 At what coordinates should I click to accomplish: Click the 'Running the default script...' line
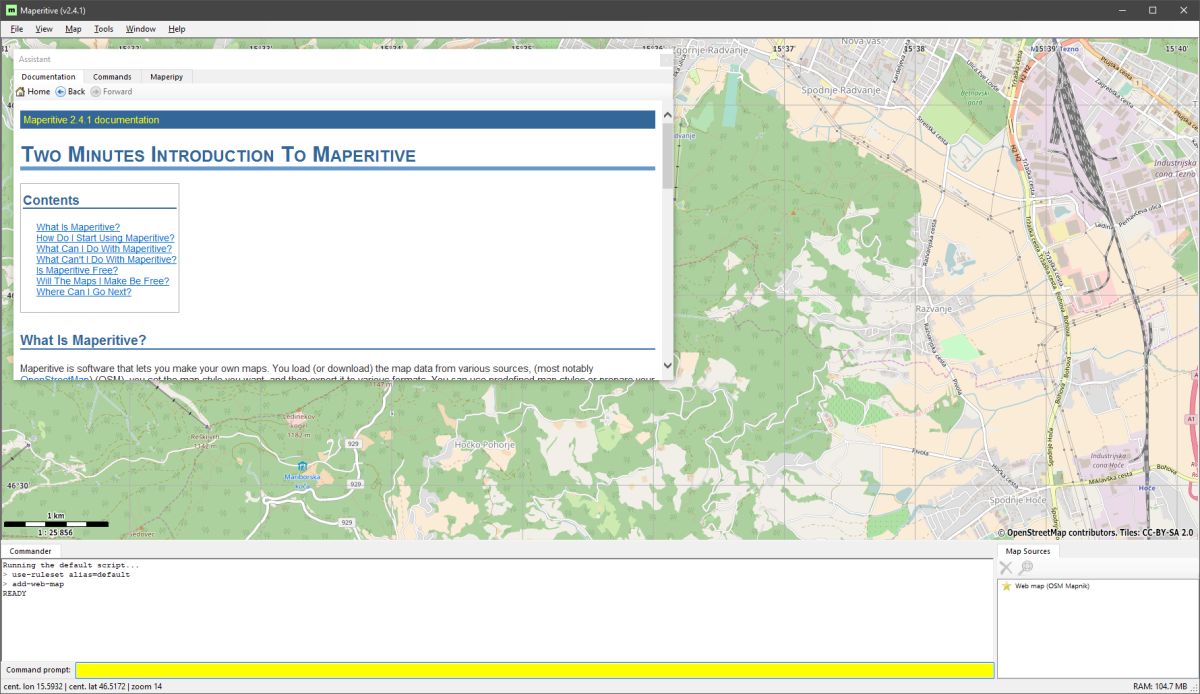click(71, 566)
